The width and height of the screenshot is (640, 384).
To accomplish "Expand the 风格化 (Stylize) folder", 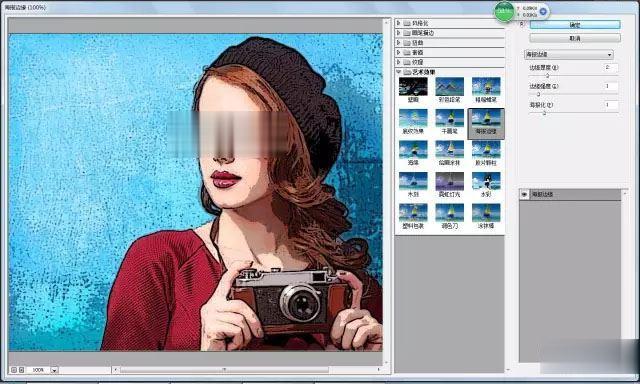I will pos(399,23).
